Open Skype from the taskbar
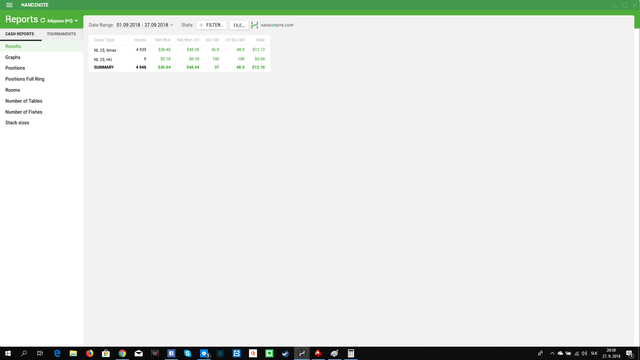640x360 pixels. coord(187,353)
